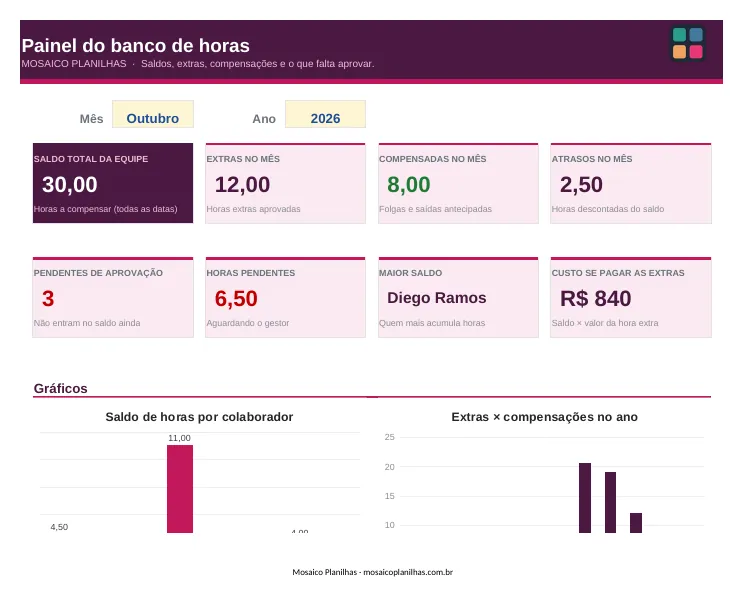Open the Mês selector showing Outubro
Image resolution: width=743 pixels, height=597 pixels.
[x=153, y=114]
